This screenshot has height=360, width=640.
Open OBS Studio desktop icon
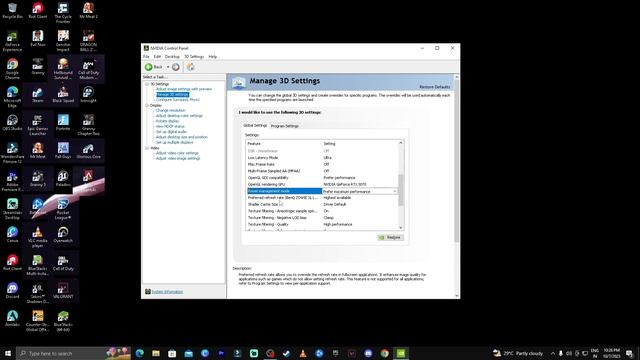(12, 122)
